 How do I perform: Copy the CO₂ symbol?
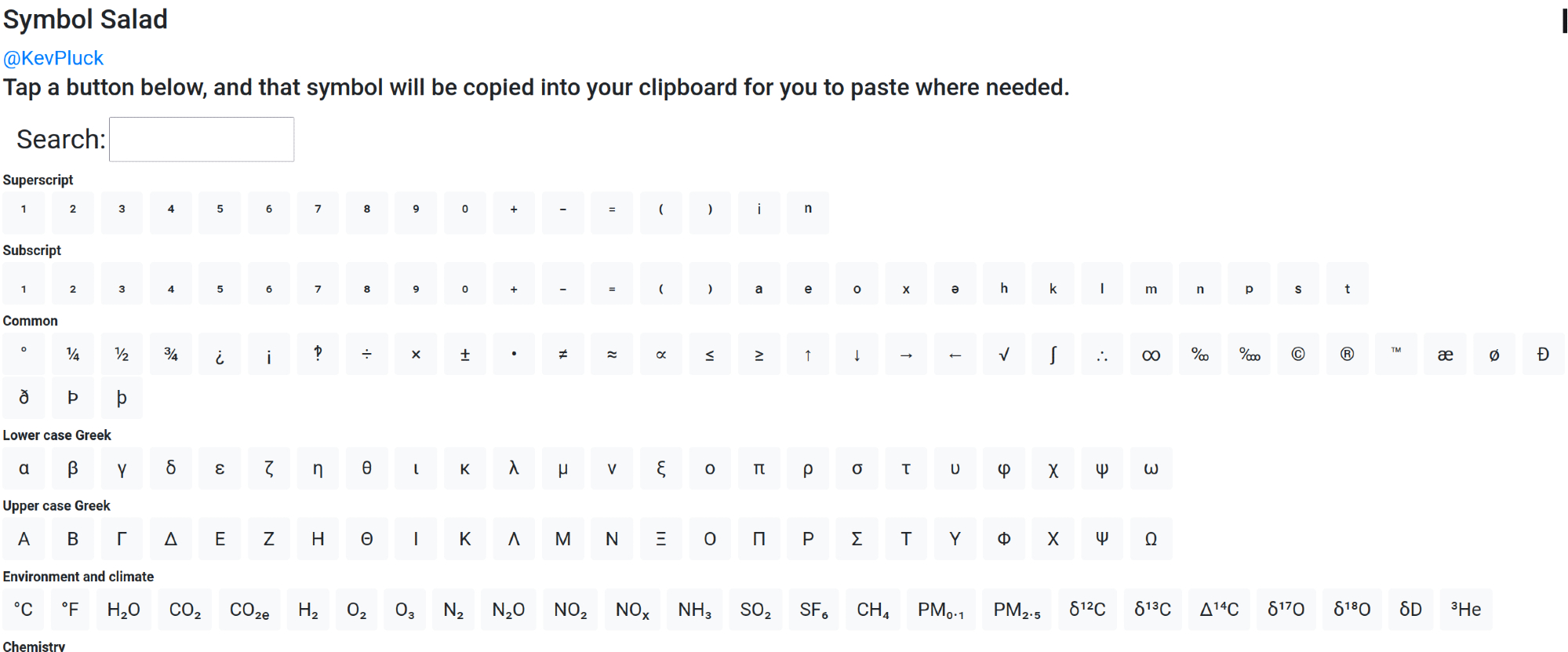tap(185, 610)
